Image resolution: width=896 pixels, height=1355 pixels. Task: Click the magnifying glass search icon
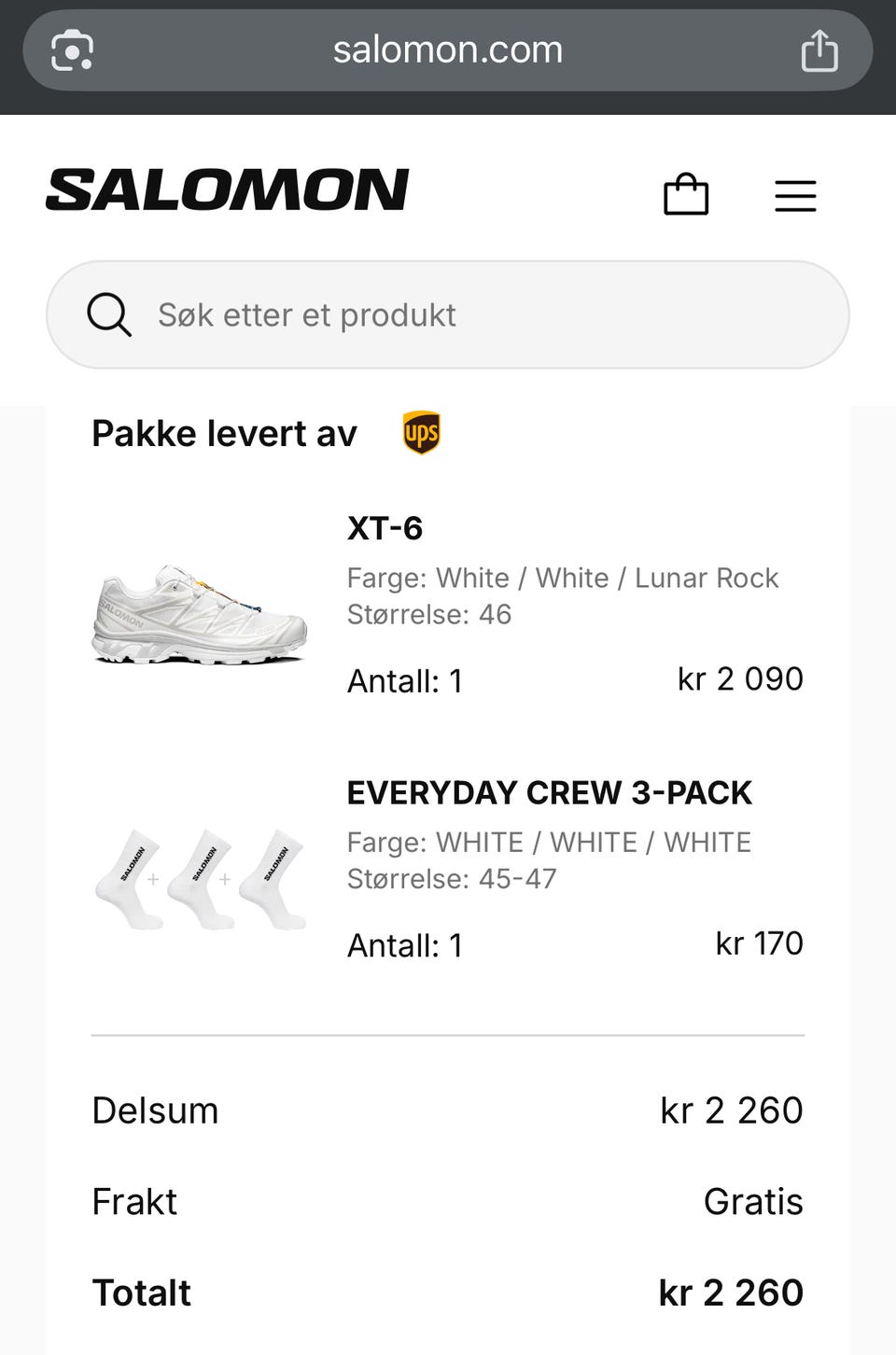point(109,314)
